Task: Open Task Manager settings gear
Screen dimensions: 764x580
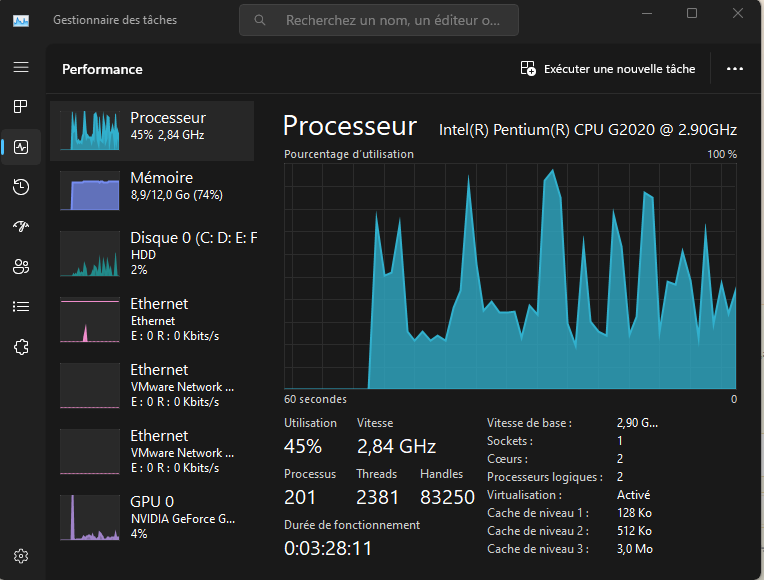Action: [x=21, y=556]
